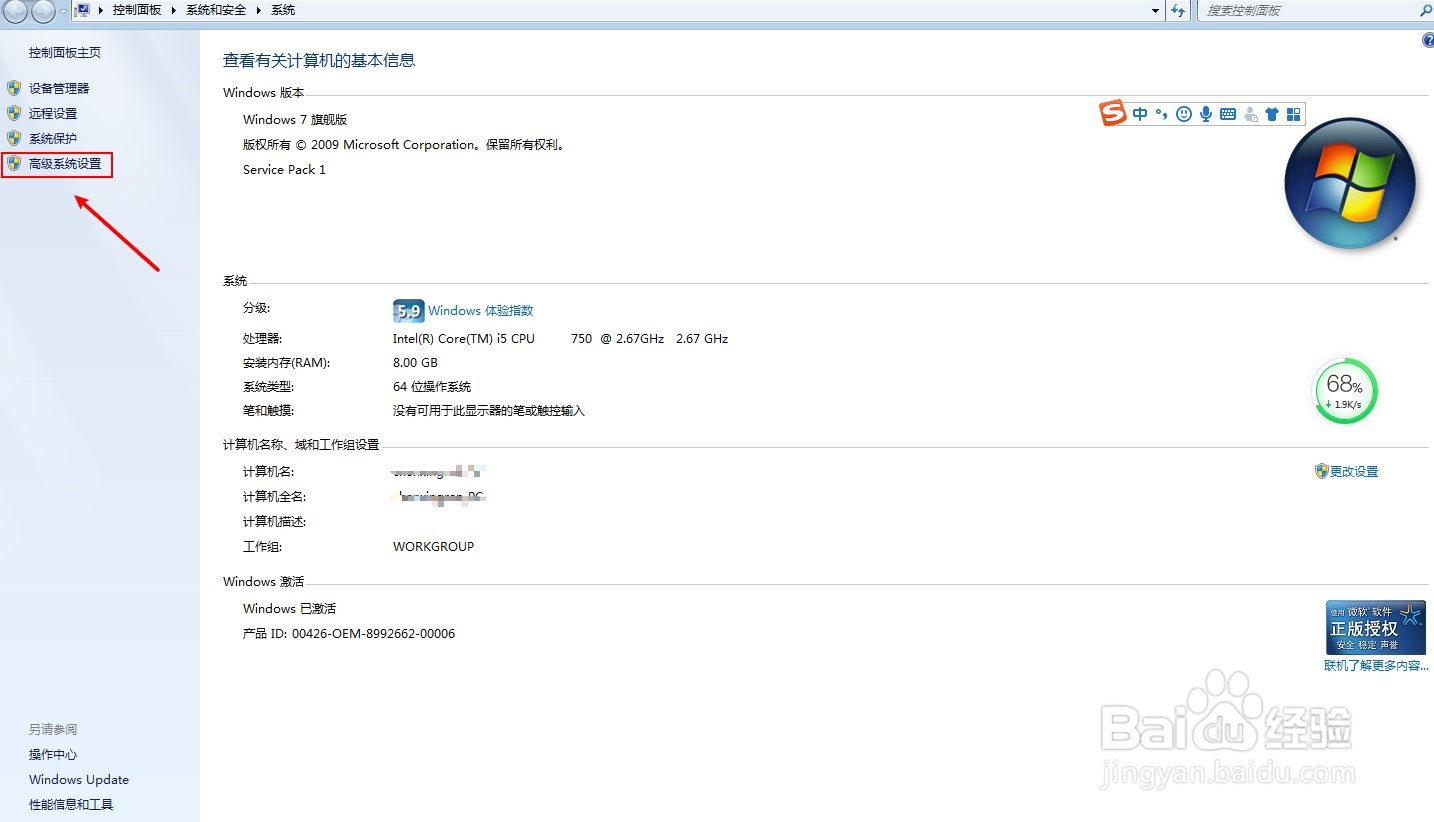Click the Control Panel computer icon in address bar
Screen dimensions: 1434x822
[x=83, y=10]
